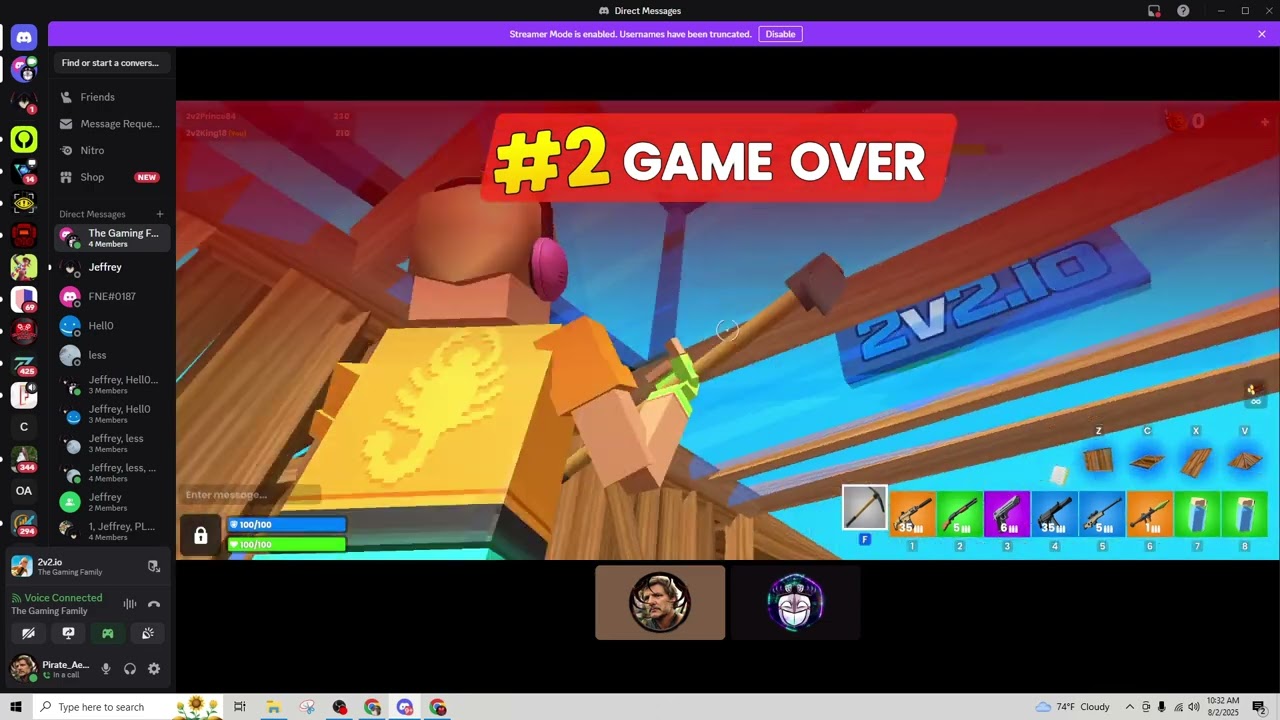
Task: Select the floor build piece C
Action: (x=1147, y=460)
